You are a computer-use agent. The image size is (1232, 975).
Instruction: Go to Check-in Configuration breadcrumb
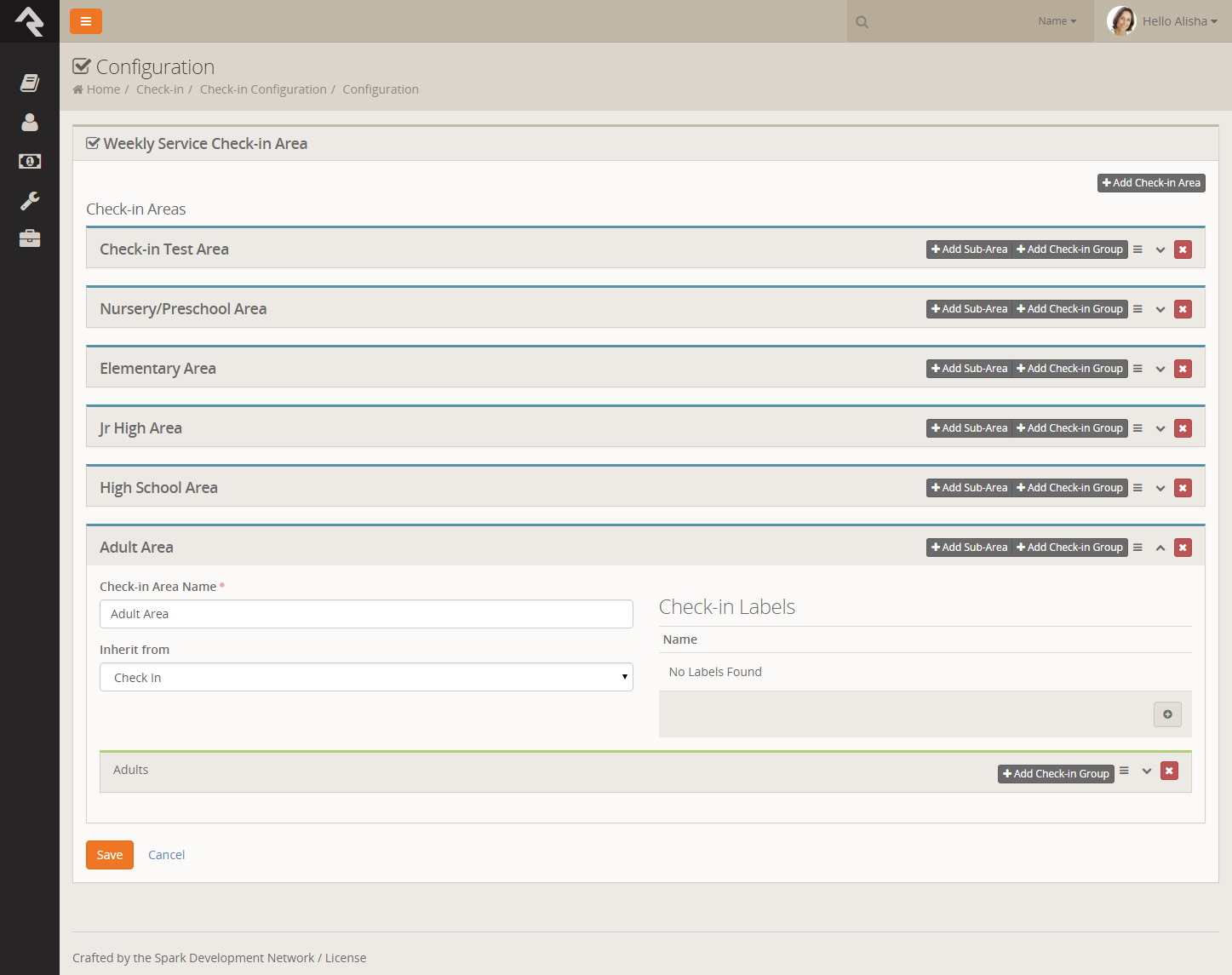(263, 89)
